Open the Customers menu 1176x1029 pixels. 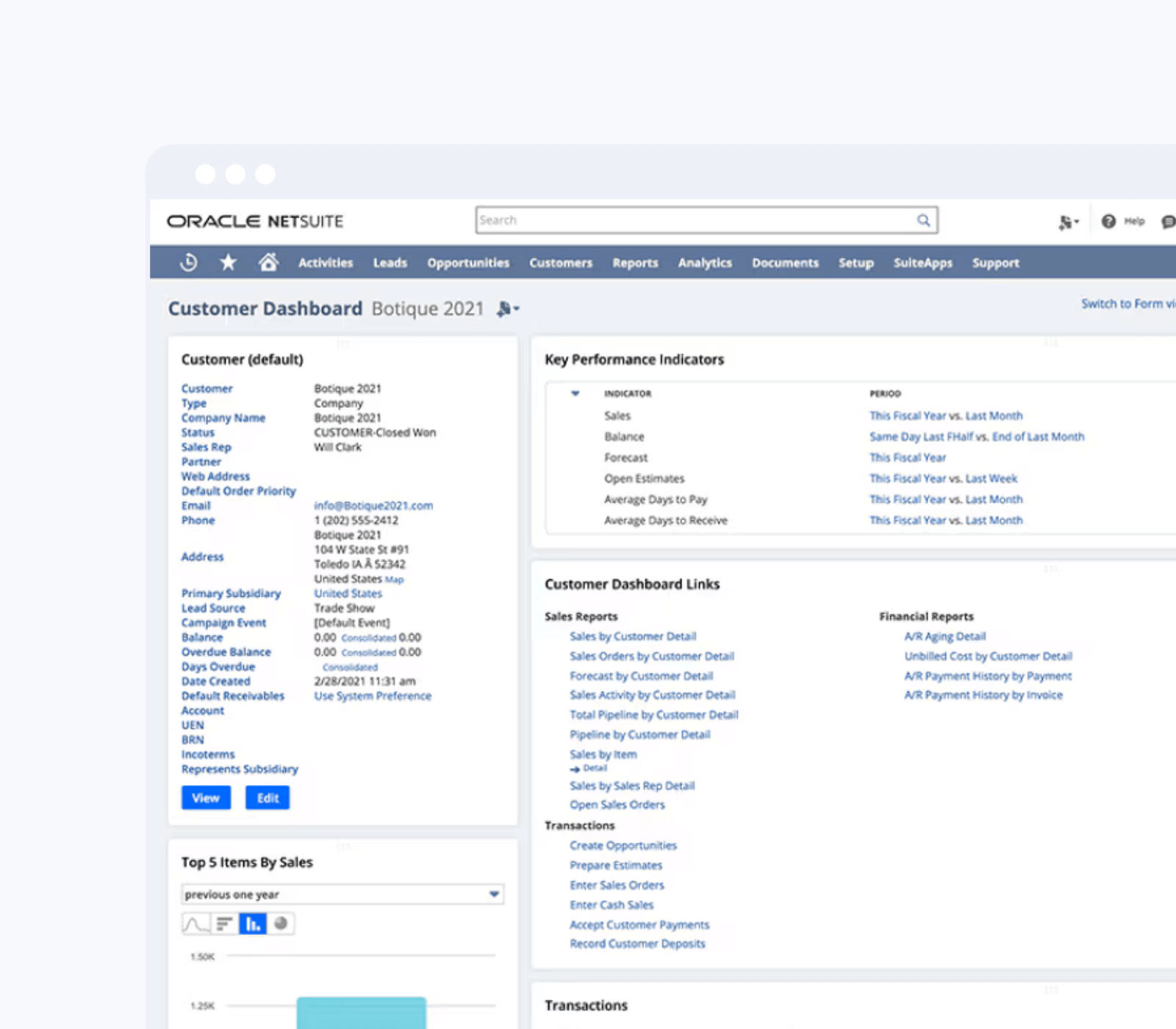[x=561, y=262]
